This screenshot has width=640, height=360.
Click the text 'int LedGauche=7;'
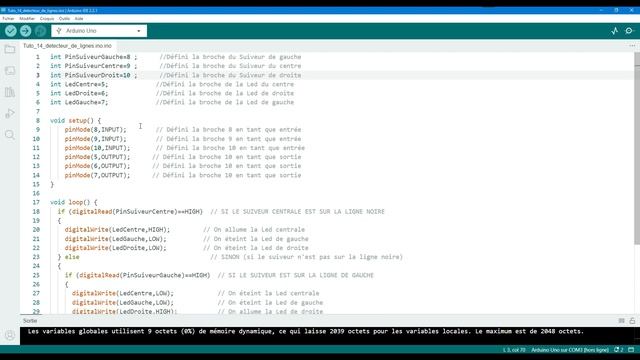coord(79,102)
